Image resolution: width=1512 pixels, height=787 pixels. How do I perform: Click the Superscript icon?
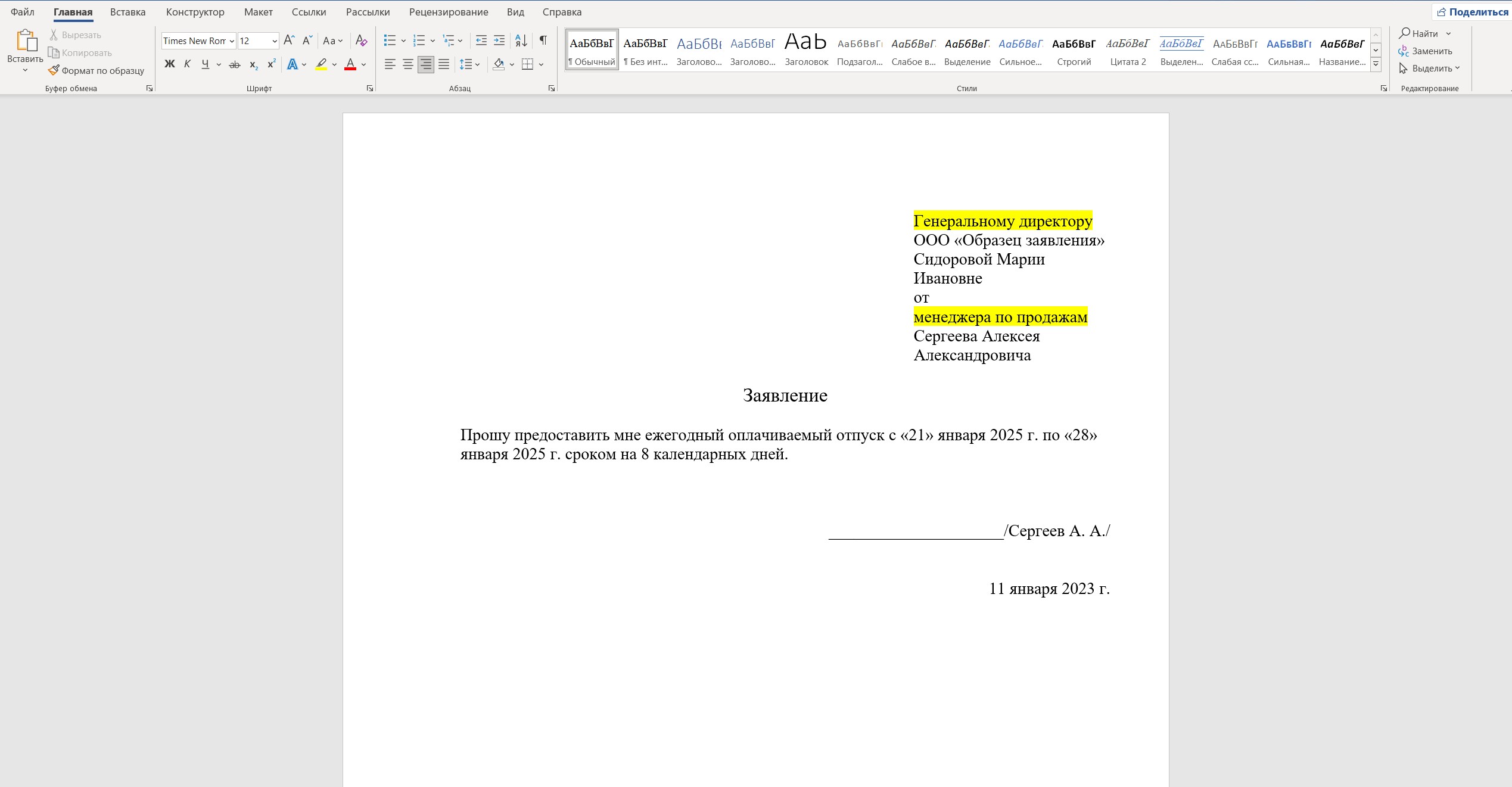pos(272,64)
